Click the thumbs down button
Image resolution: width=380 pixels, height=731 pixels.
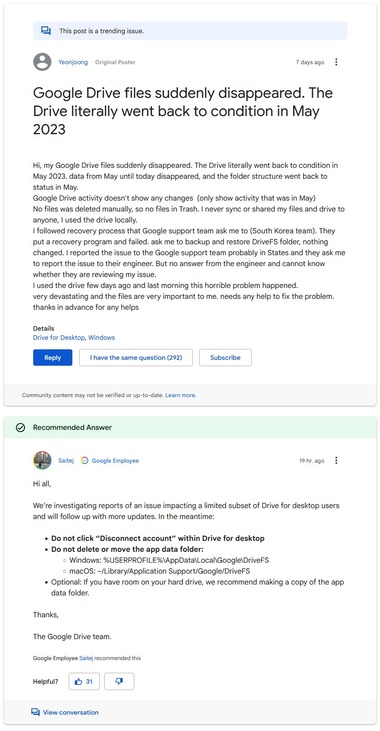pyautogui.click(x=119, y=682)
